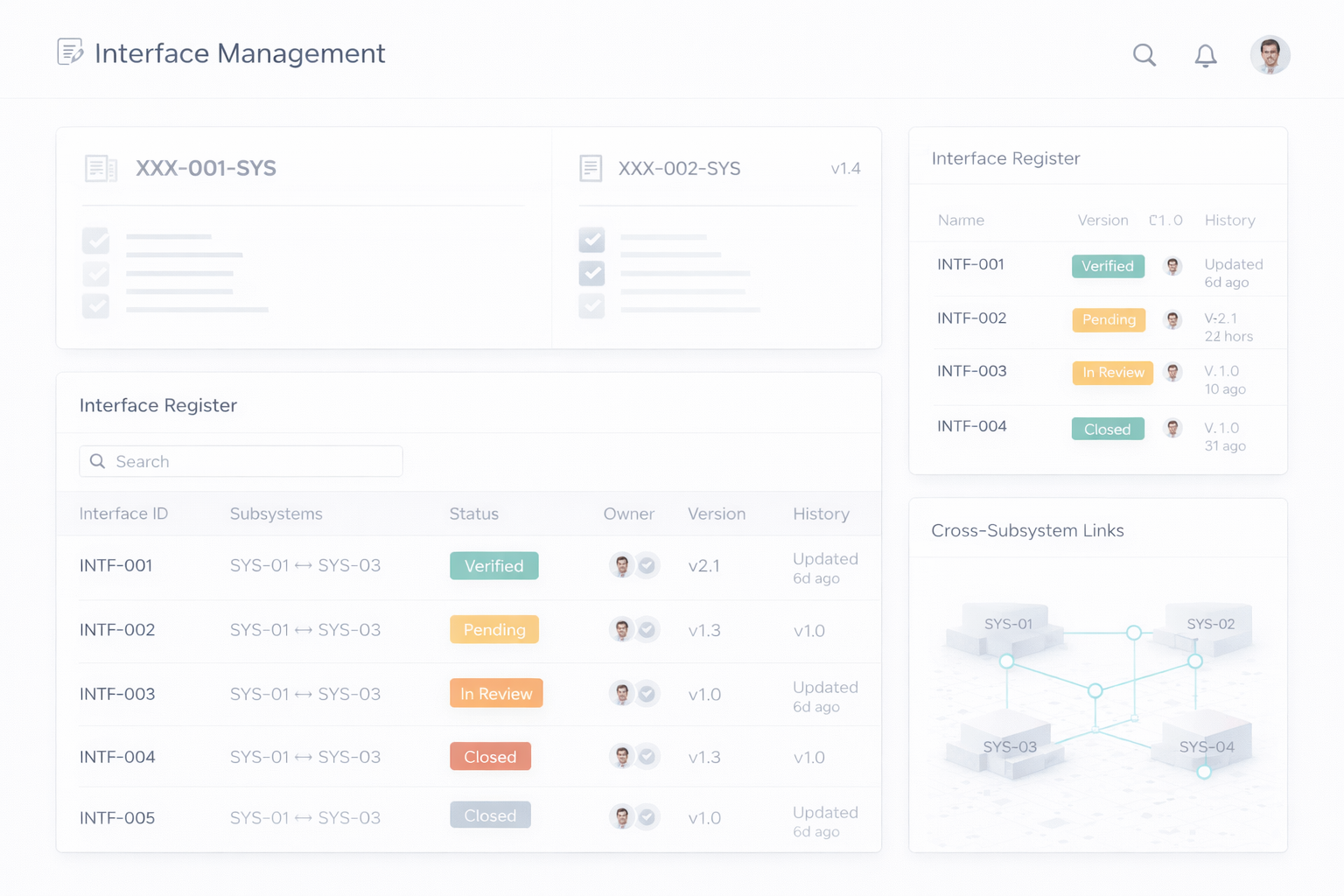Click the In Review badge for INTF-003 in main table
This screenshot has width=1344, height=896.
click(x=496, y=693)
